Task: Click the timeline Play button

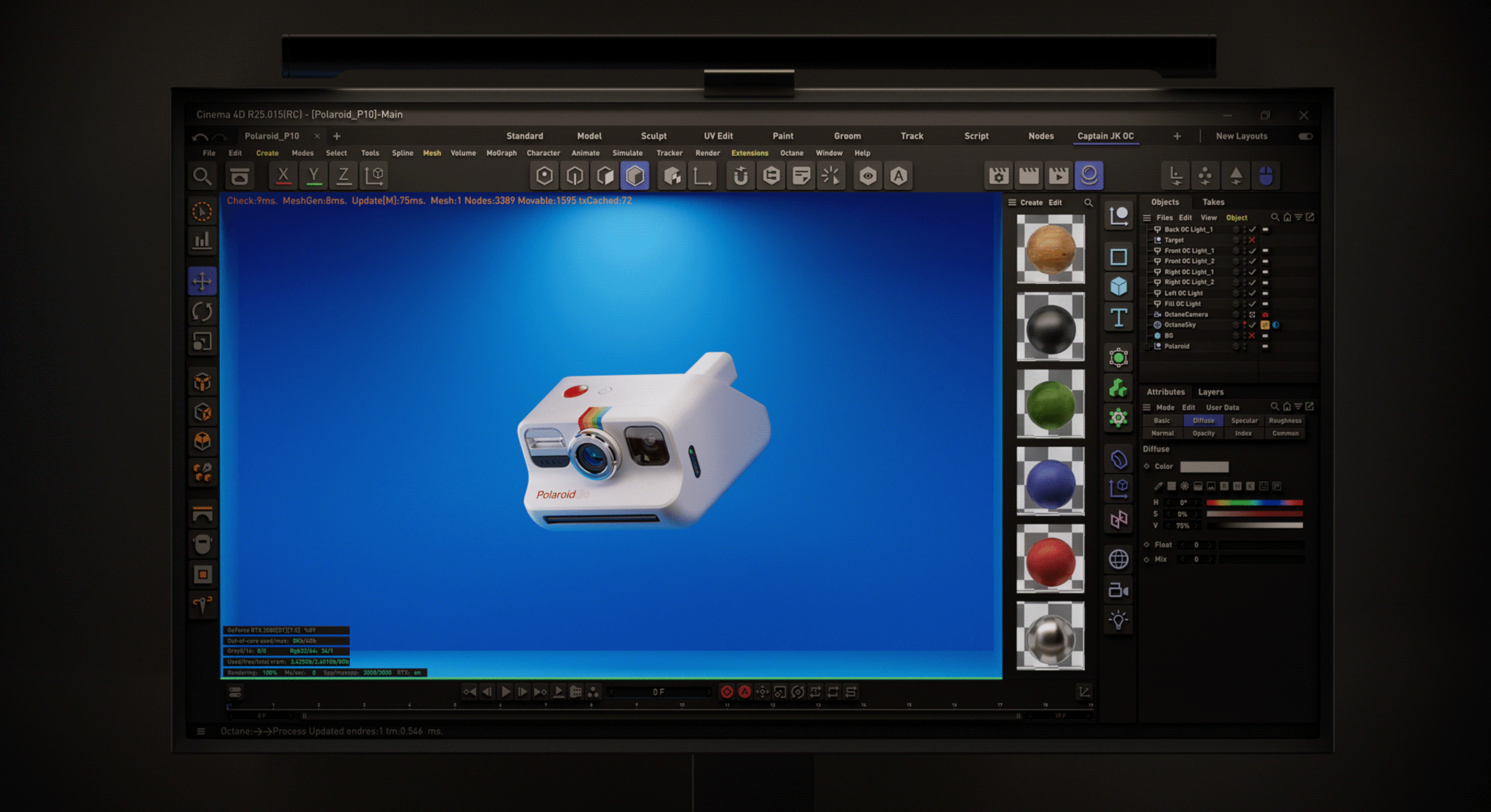Action: 506,692
